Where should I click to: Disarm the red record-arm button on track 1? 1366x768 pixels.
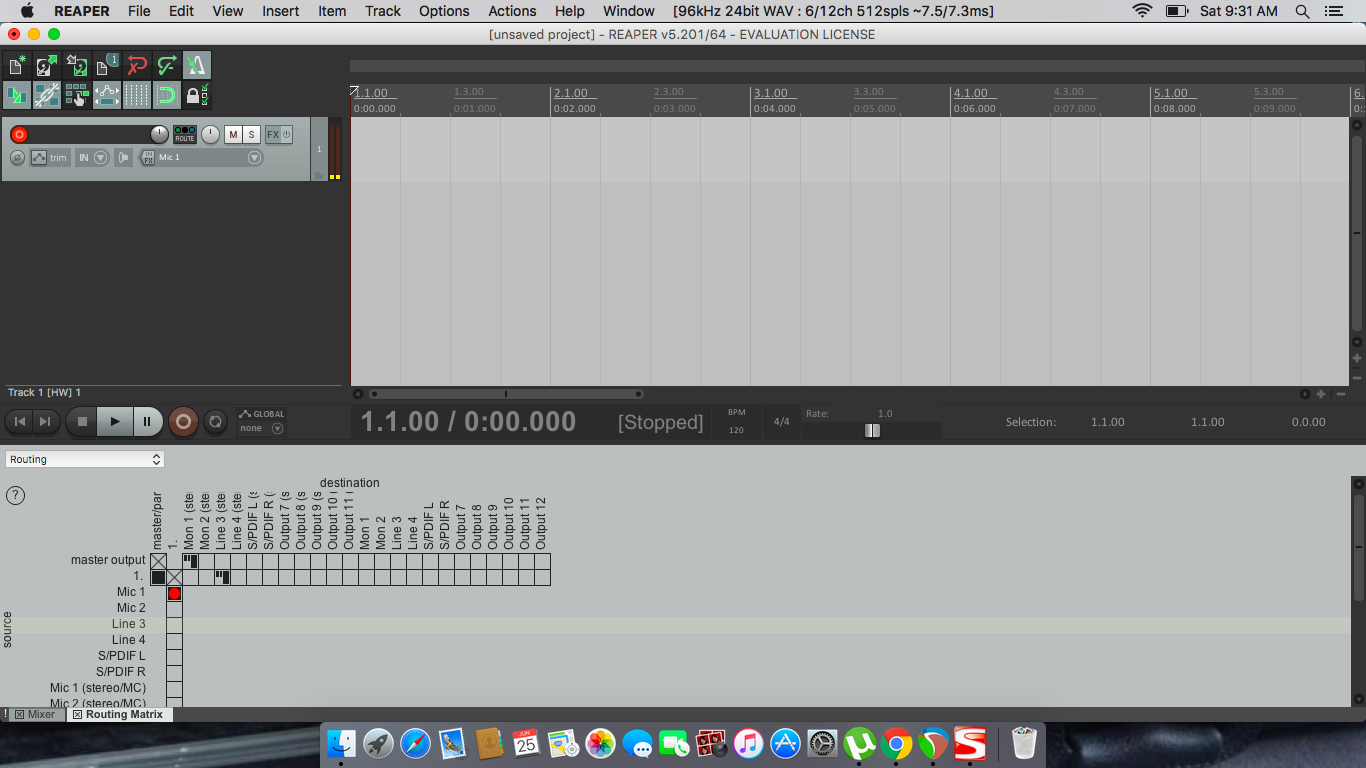click(x=19, y=135)
